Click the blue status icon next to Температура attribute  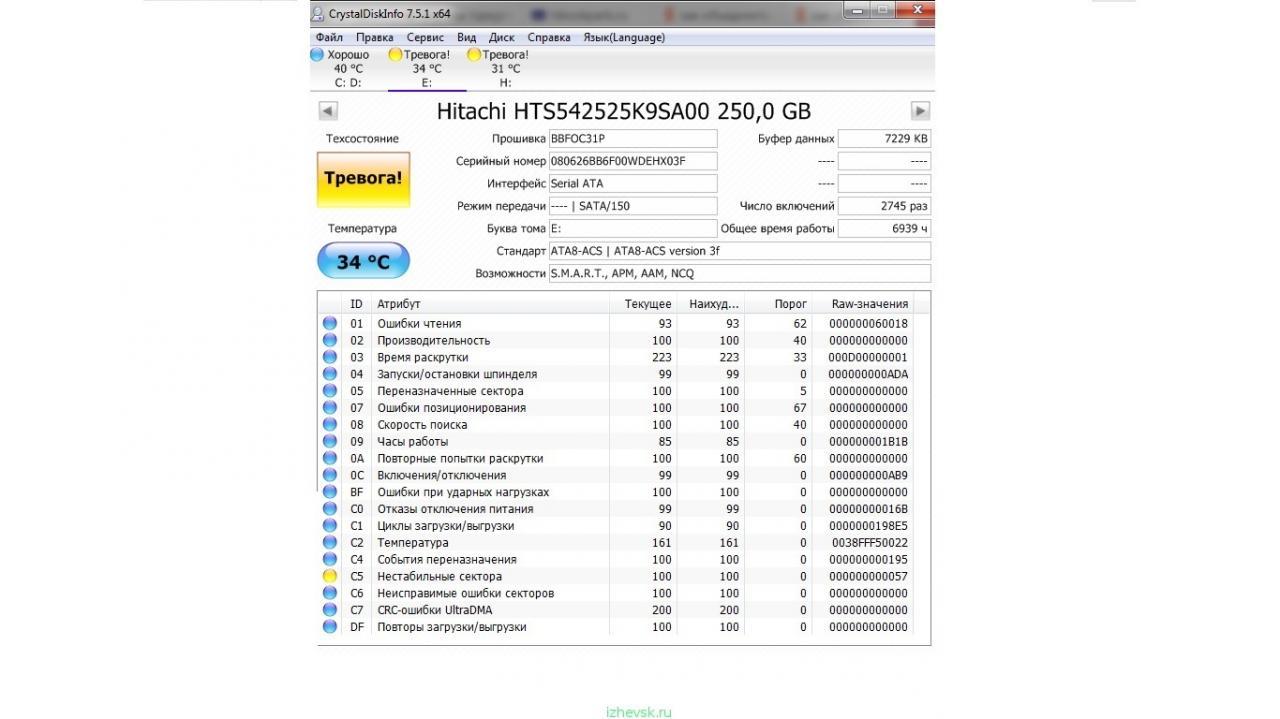[329, 542]
